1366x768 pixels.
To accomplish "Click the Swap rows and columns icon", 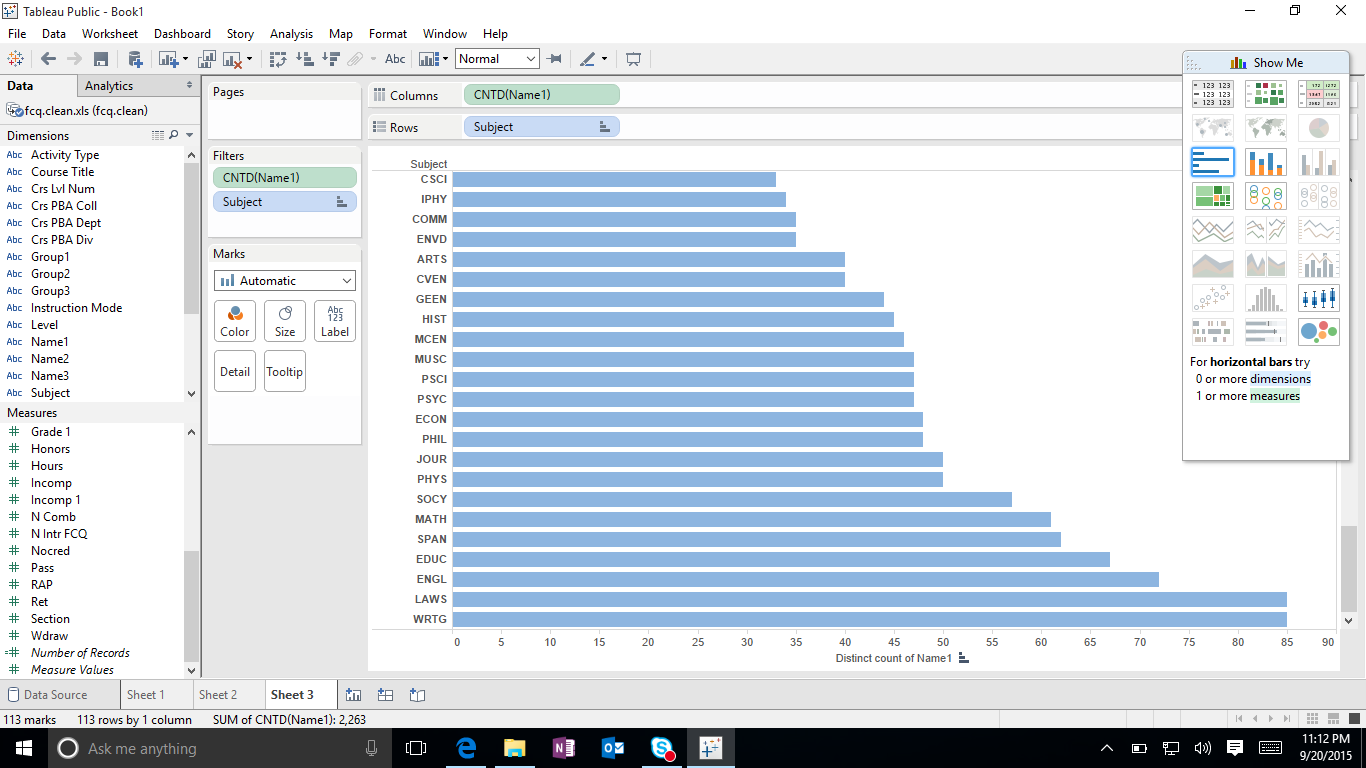I will click(279, 59).
